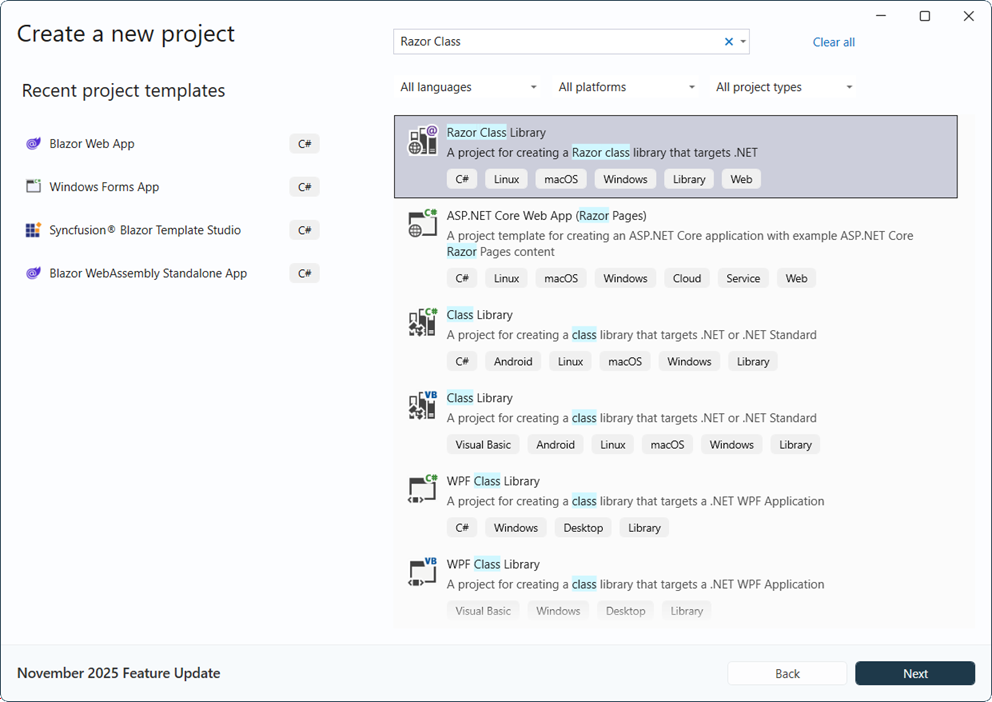Click the Windows Forms App icon

click(x=33, y=187)
